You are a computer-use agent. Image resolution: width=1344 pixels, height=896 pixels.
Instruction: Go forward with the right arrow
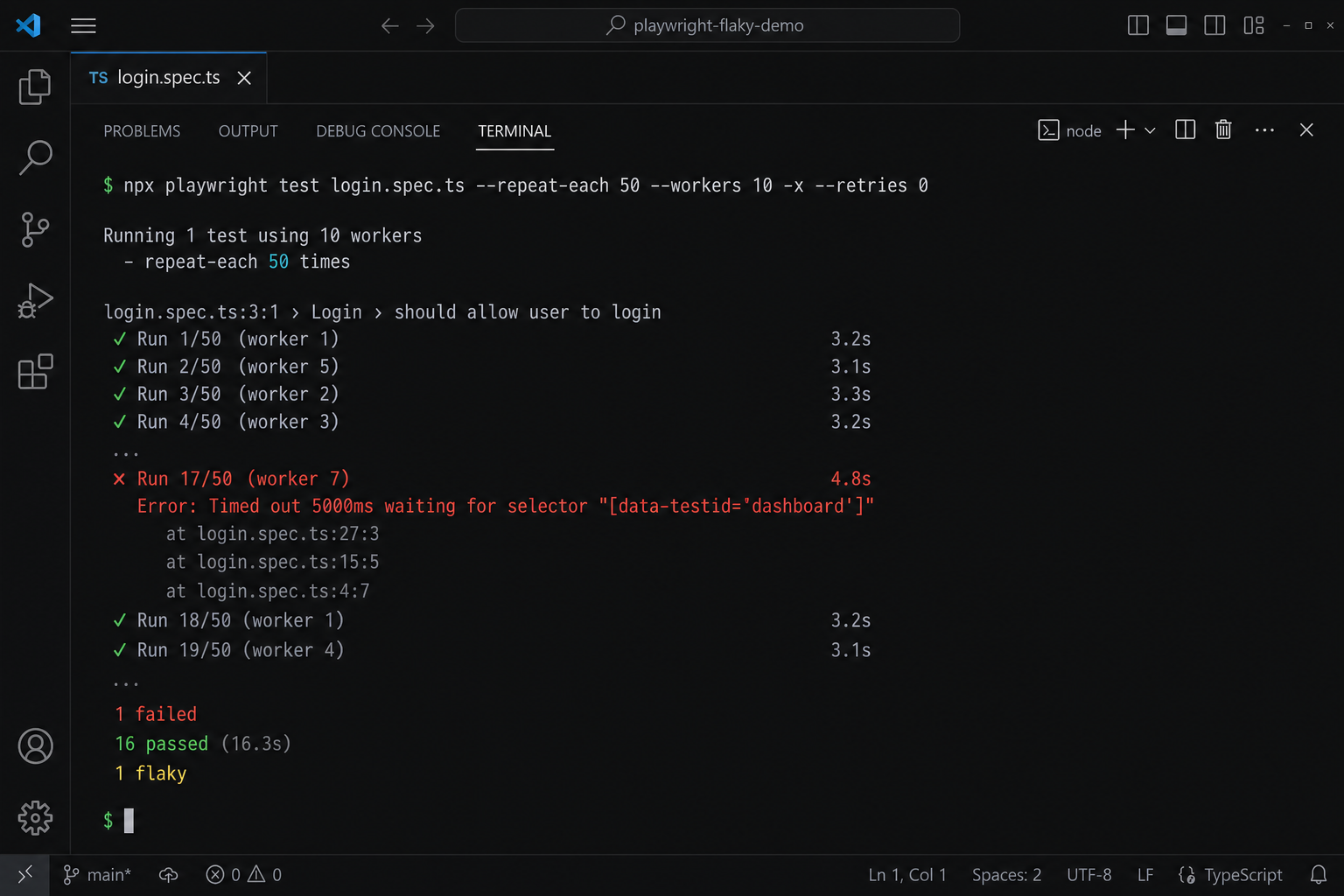(425, 25)
